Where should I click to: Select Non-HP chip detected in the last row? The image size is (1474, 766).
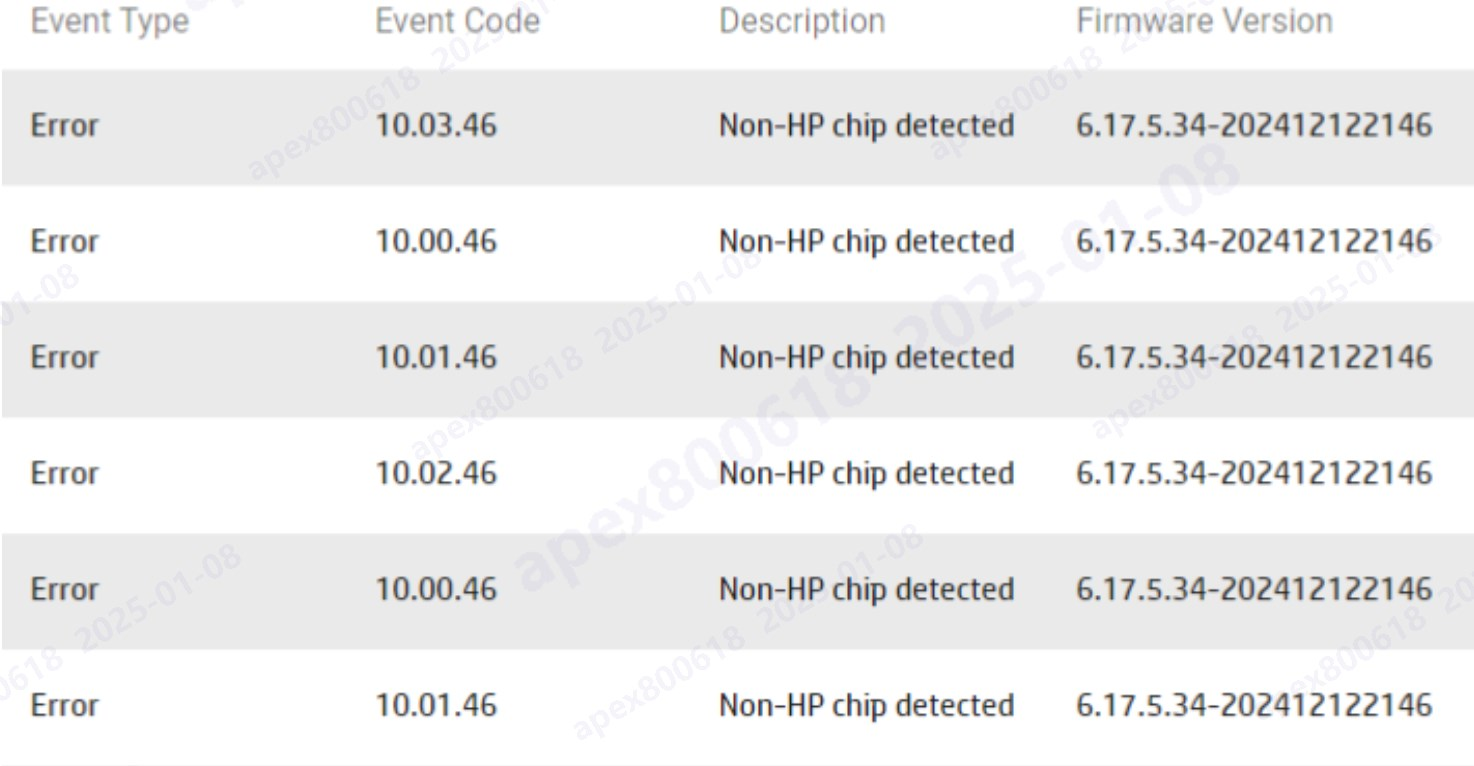click(x=866, y=705)
